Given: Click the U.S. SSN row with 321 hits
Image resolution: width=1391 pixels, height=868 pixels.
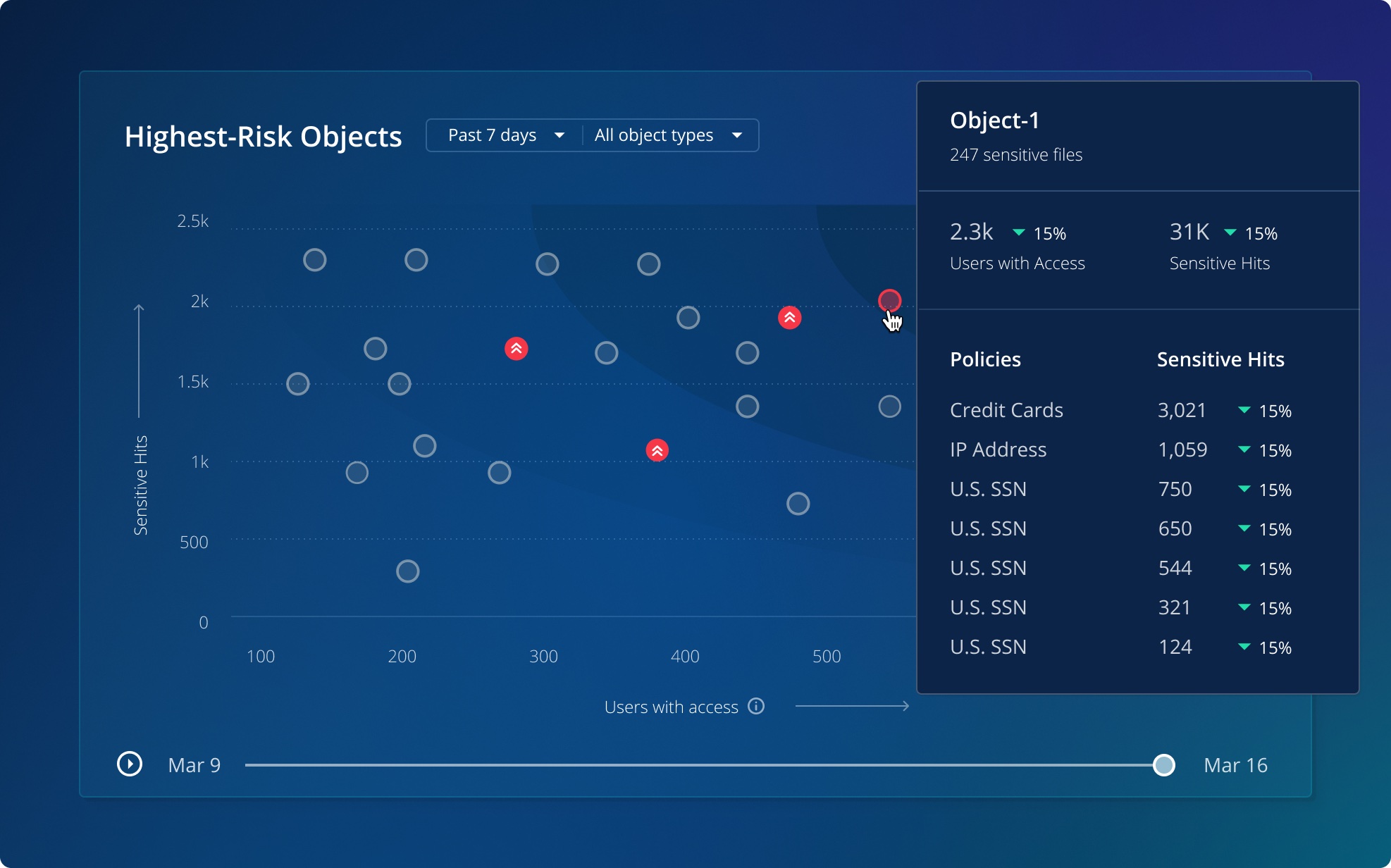Looking at the screenshot, I should tap(1121, 607).
